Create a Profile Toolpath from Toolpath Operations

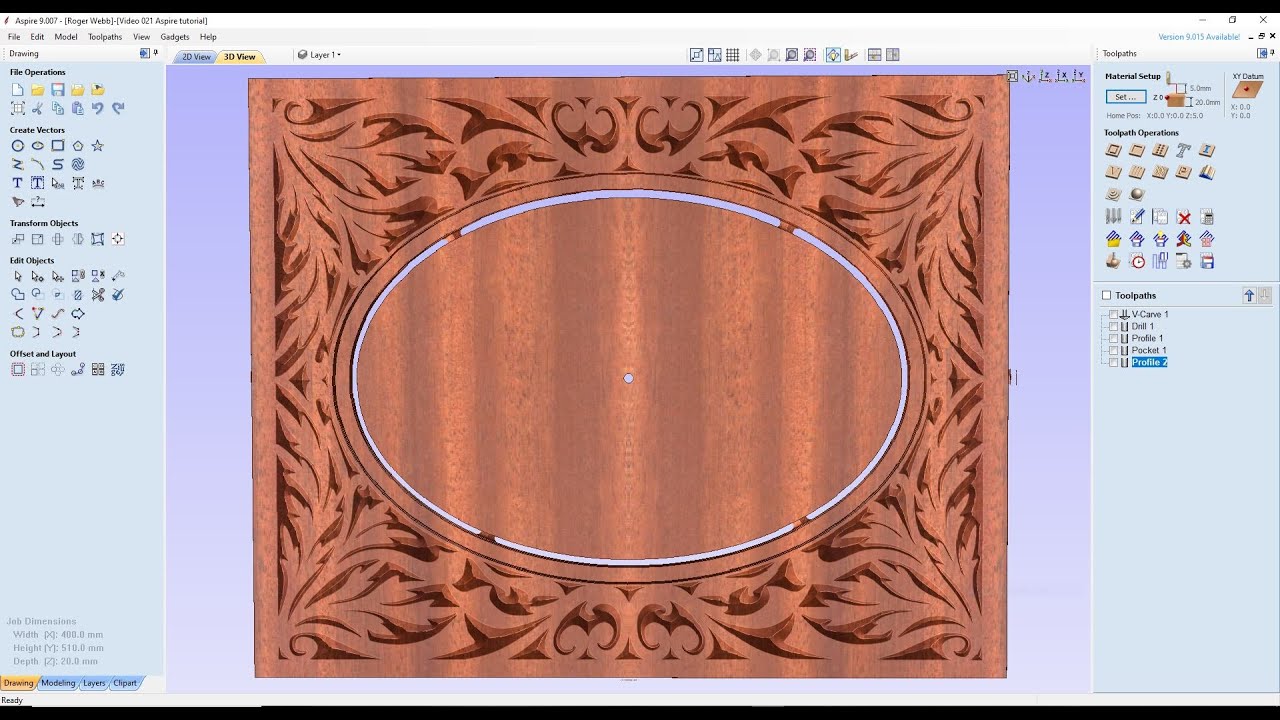(1113, 151)
